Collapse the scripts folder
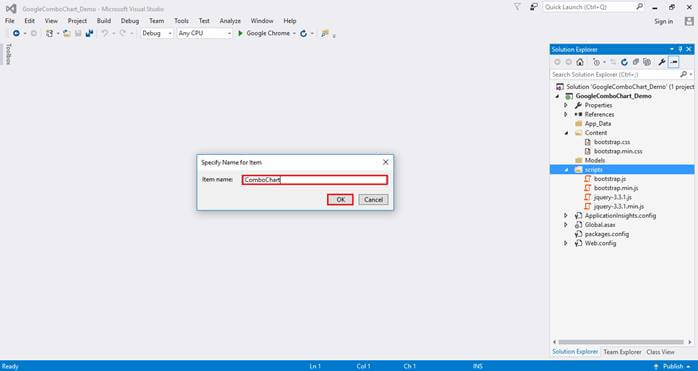The width and height of the screenshot is (698, 371). (x=566, y=170)
